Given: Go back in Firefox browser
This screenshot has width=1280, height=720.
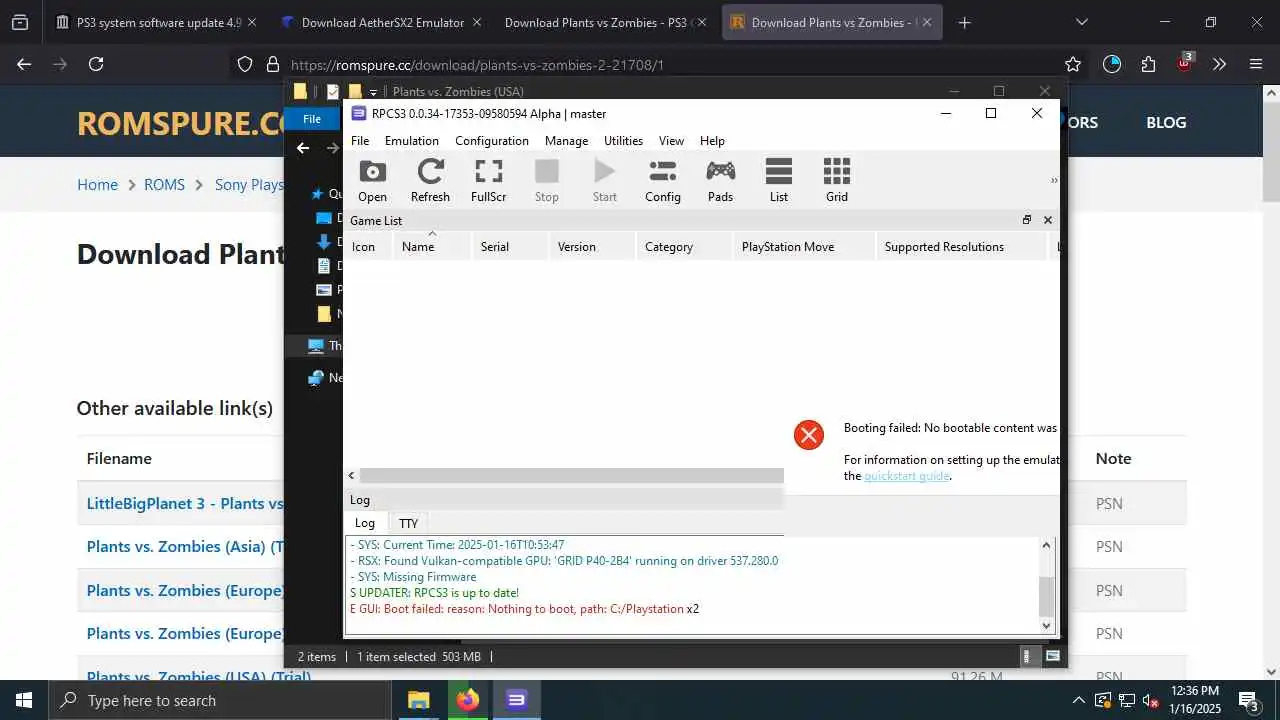Looking at the screenshot, I should pyautogui.click(x=24, y=64).
